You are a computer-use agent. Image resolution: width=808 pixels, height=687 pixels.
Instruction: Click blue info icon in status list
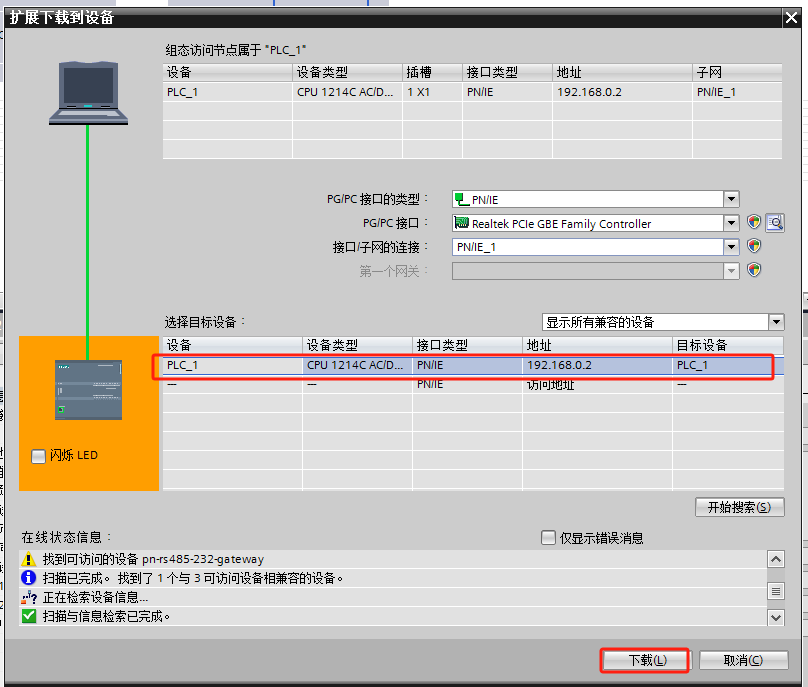(29, 578)
